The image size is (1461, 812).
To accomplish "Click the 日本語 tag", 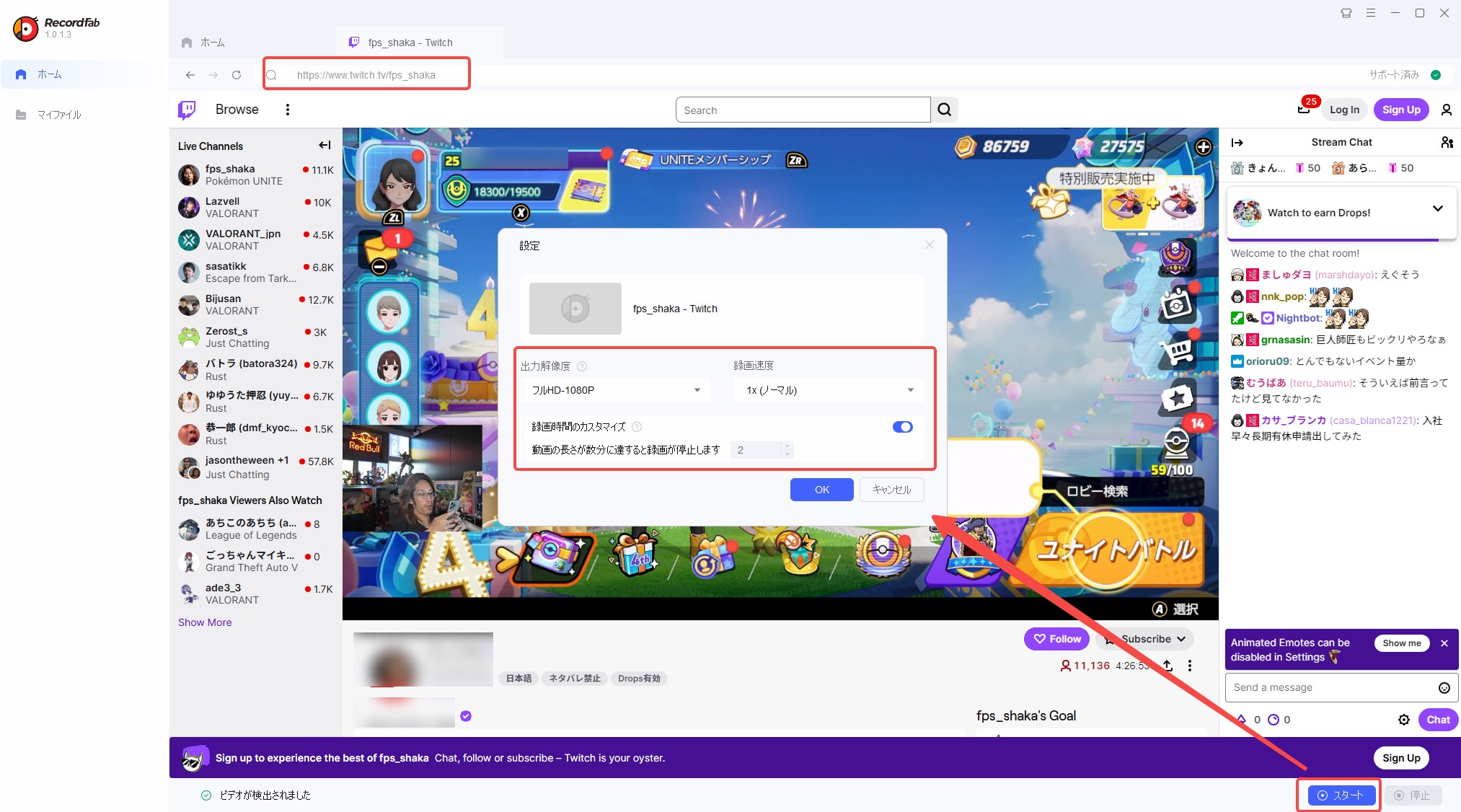I will (x=518, y=679).
